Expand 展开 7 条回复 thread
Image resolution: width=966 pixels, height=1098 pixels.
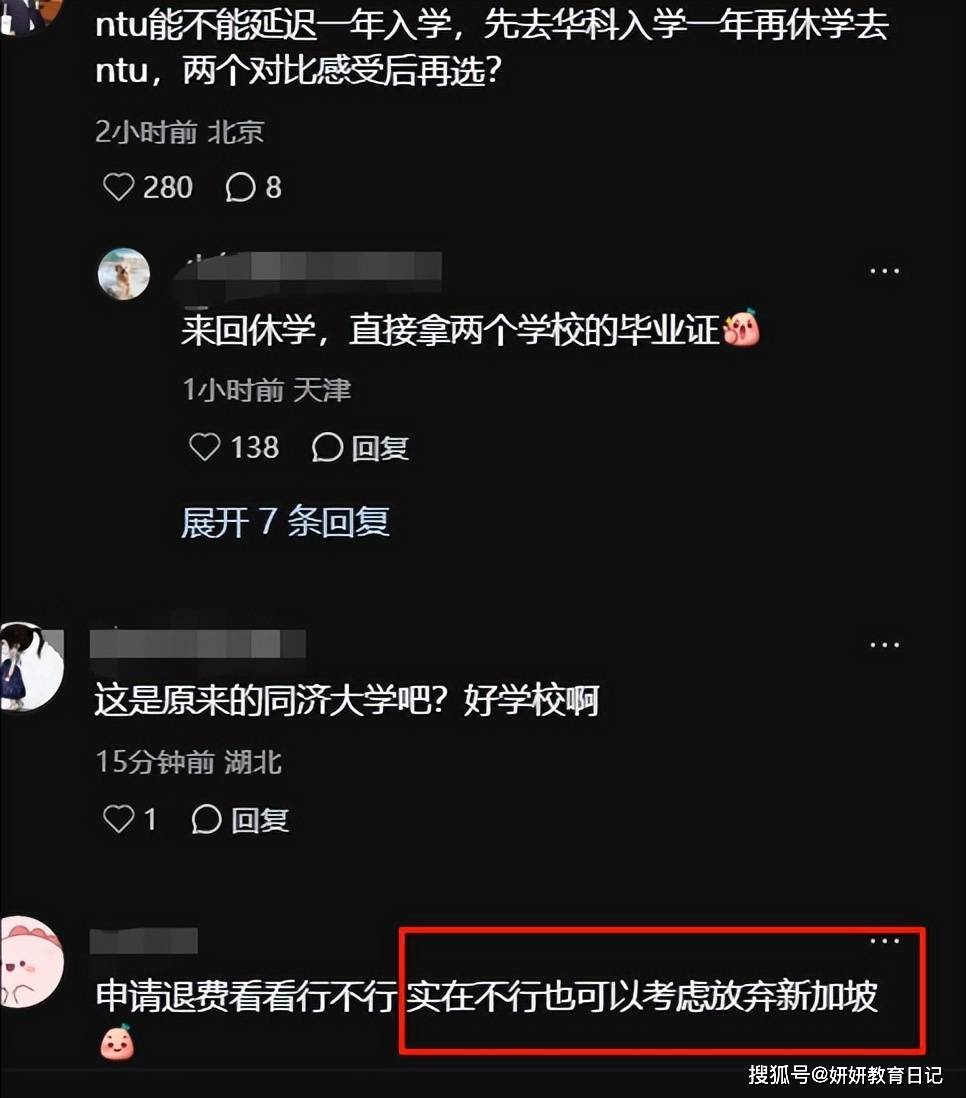pyautogui.click(x=285, y=522)
